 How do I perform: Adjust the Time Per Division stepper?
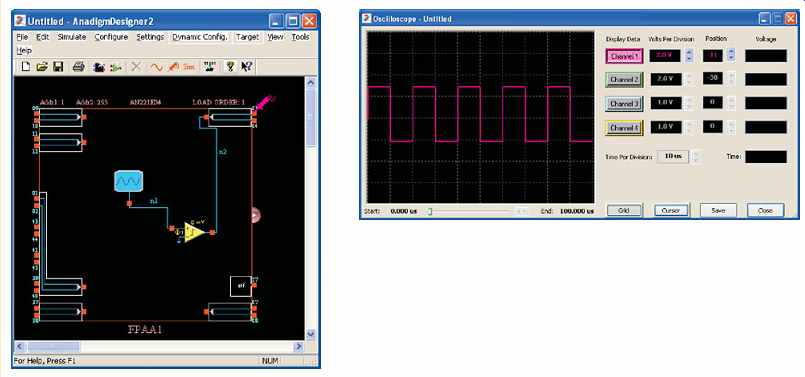(x=696, y=157)
